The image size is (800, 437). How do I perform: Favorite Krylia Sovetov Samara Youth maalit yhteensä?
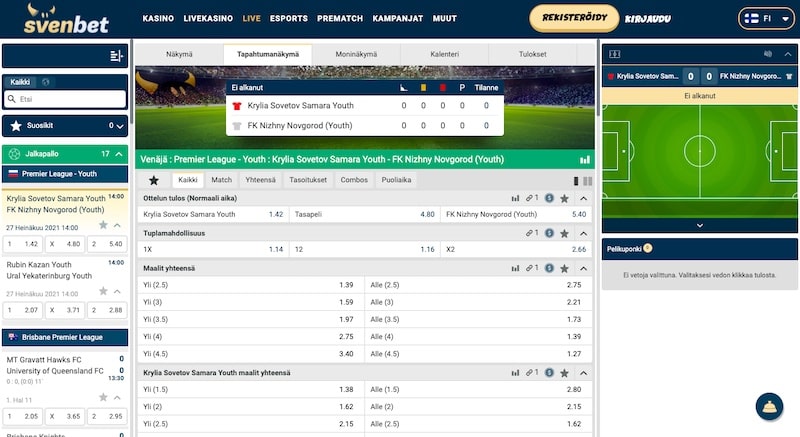point(564,373)
